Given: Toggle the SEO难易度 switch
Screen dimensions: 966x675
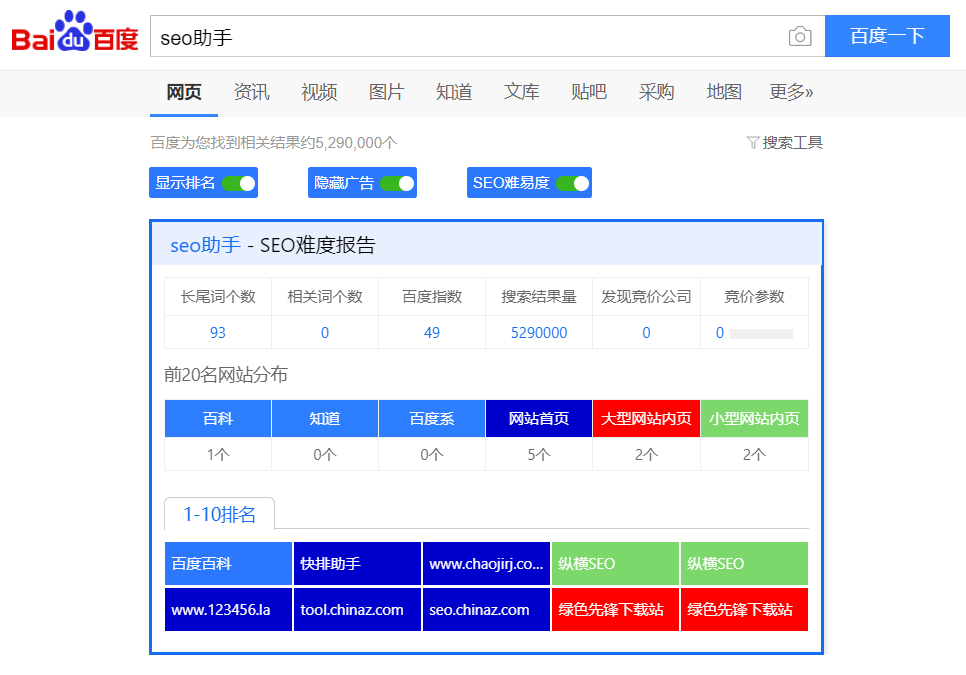Looking at the screenshot, I should [x=573, y=184].
